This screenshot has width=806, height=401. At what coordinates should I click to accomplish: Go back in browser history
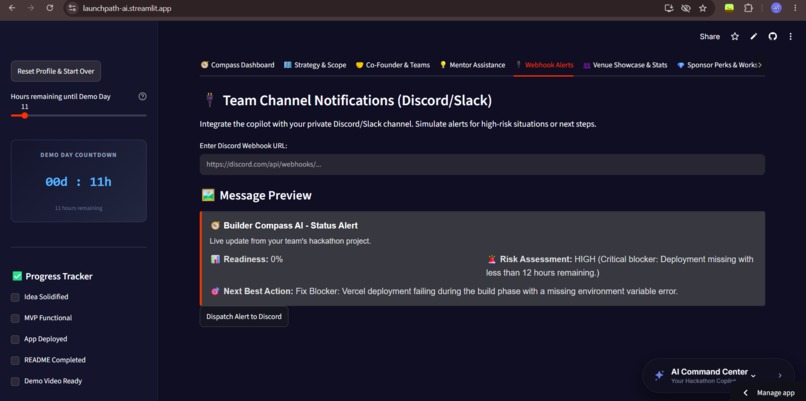point(12,8)
